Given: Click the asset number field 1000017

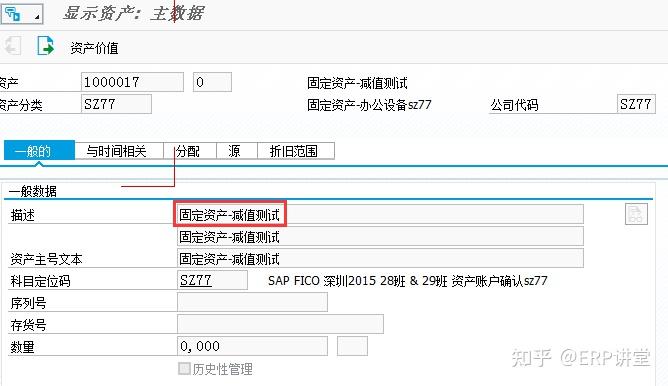Looking at the screenshot, I should tap(132, 82).
